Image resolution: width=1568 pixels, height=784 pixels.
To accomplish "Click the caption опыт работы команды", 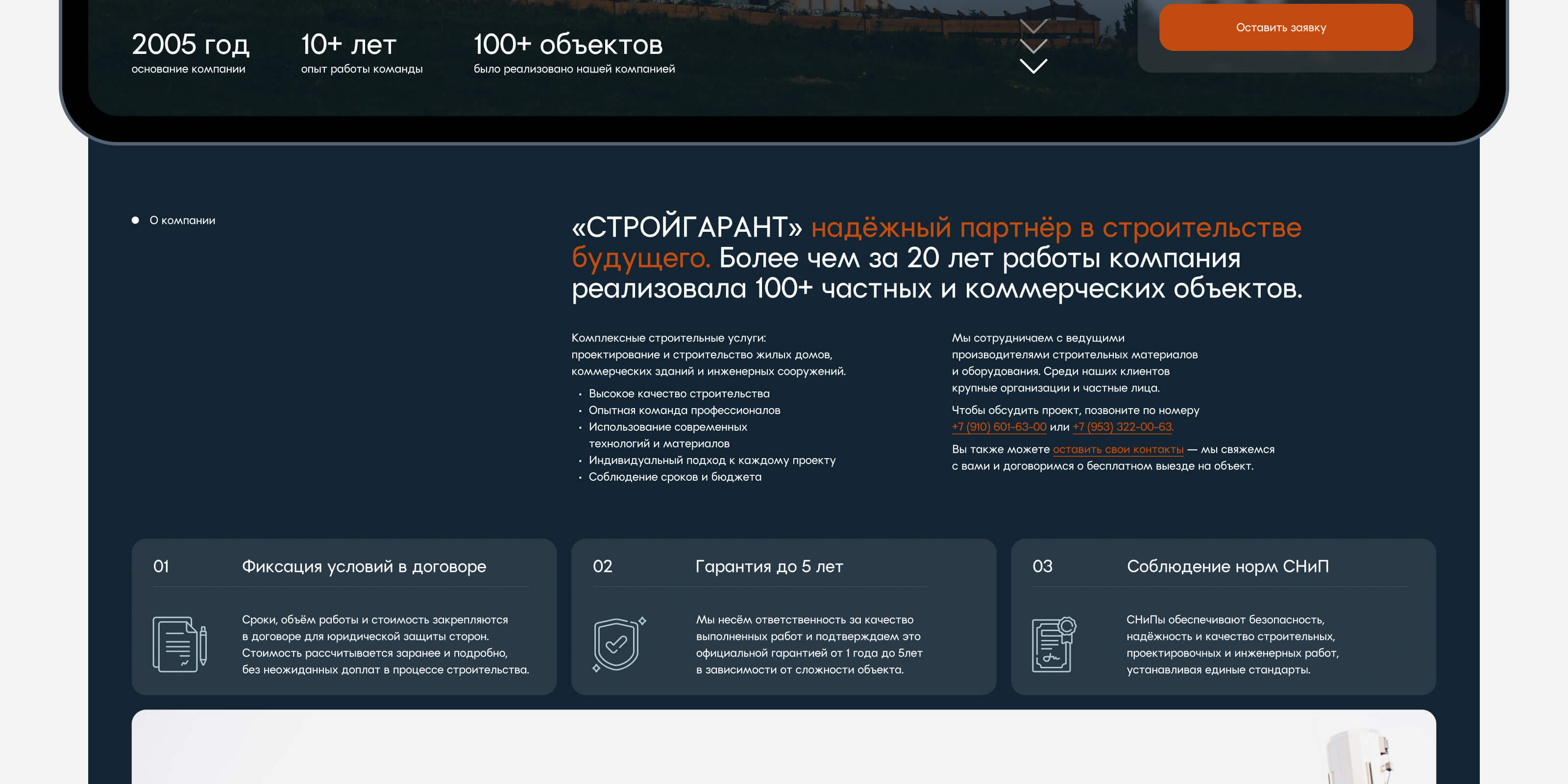I will click(x=362, y=69).
